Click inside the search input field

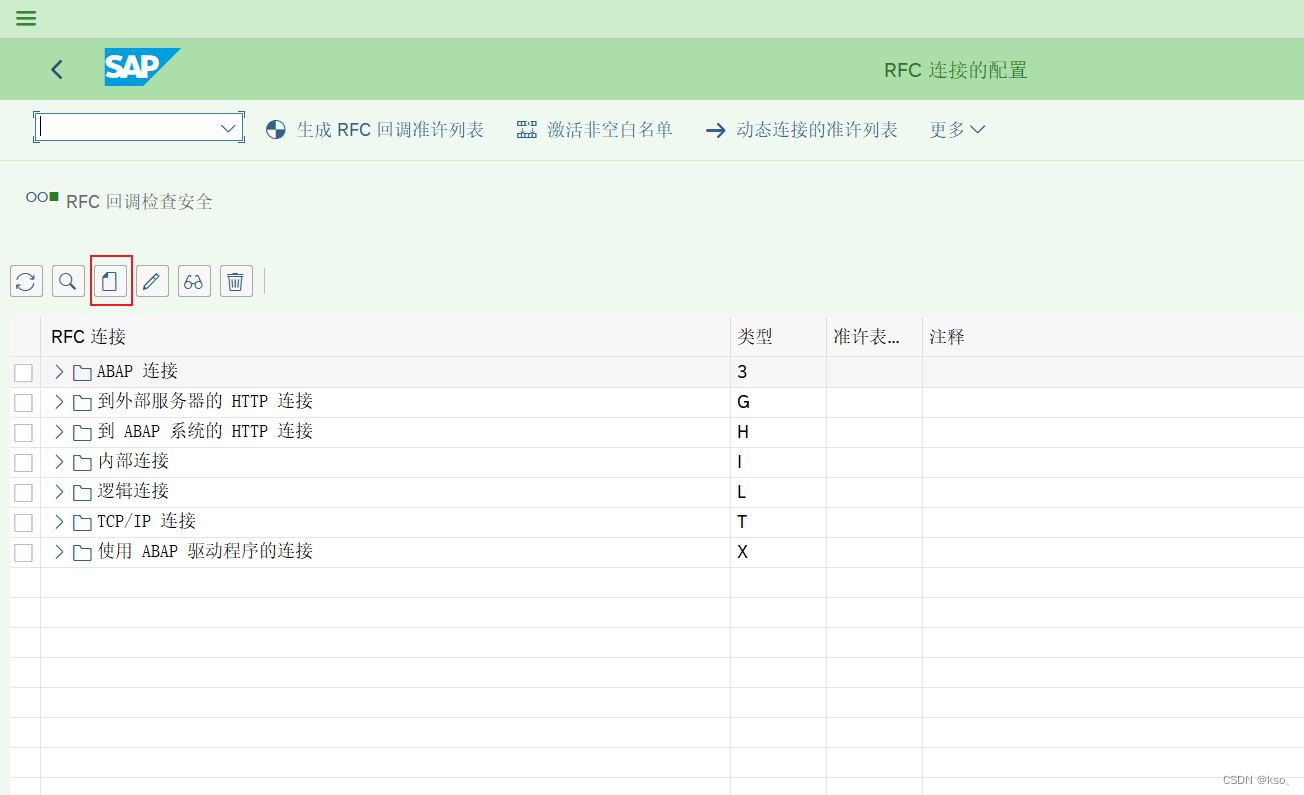pyautogui.click(x=130, y=127)
